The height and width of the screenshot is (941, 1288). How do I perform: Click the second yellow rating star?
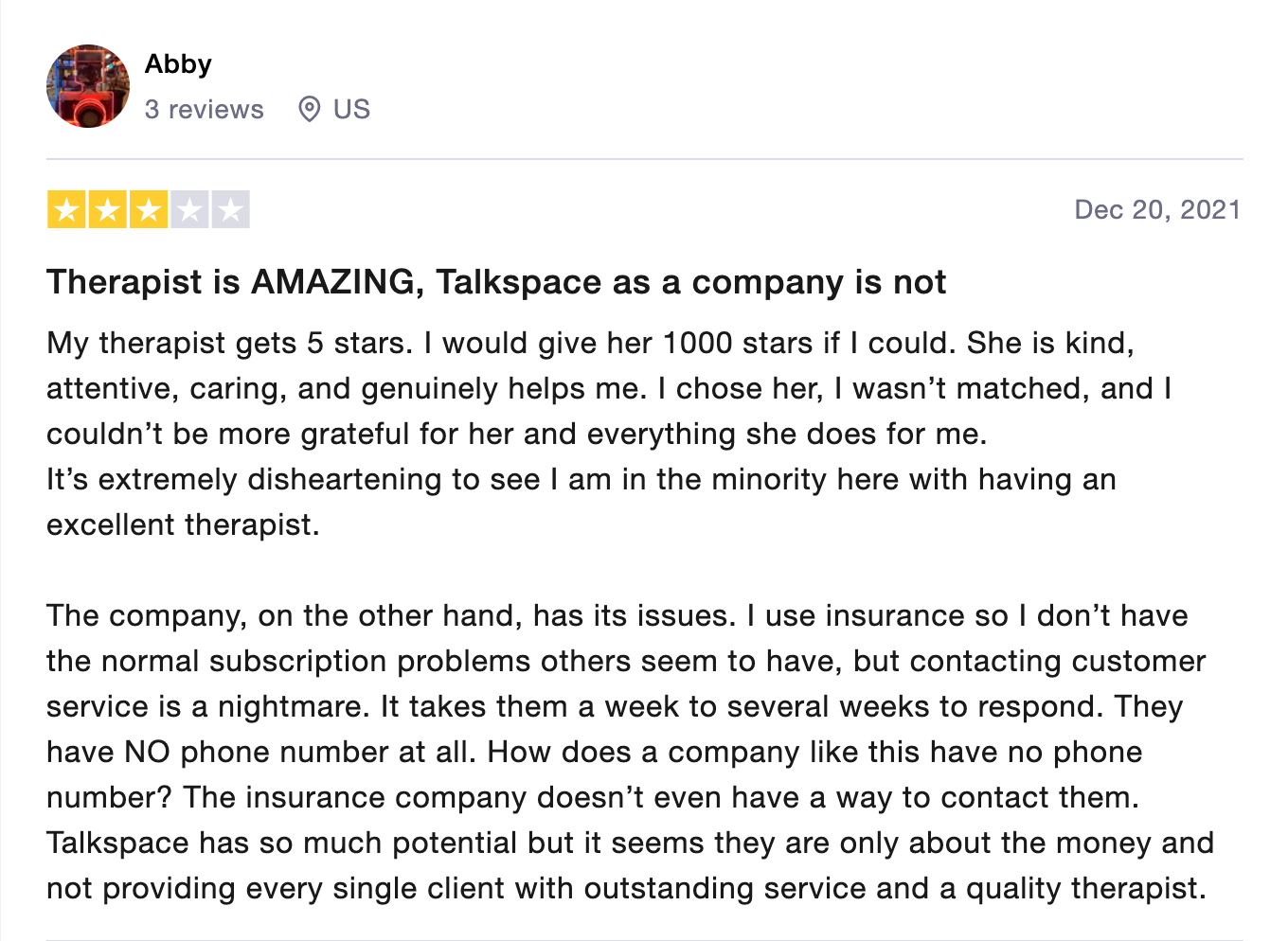pos(108,209)
